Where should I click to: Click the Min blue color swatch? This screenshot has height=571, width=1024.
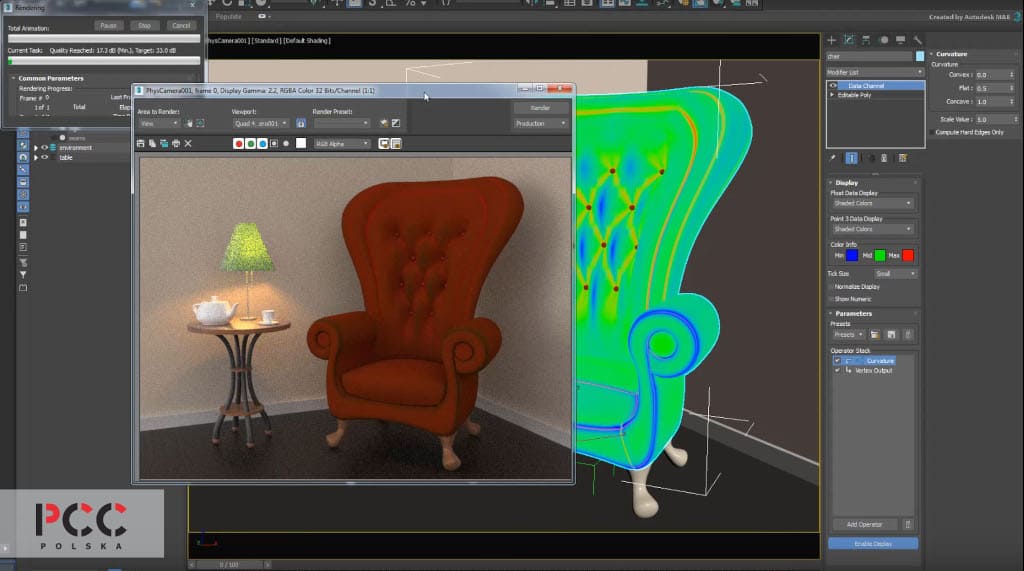852,255
